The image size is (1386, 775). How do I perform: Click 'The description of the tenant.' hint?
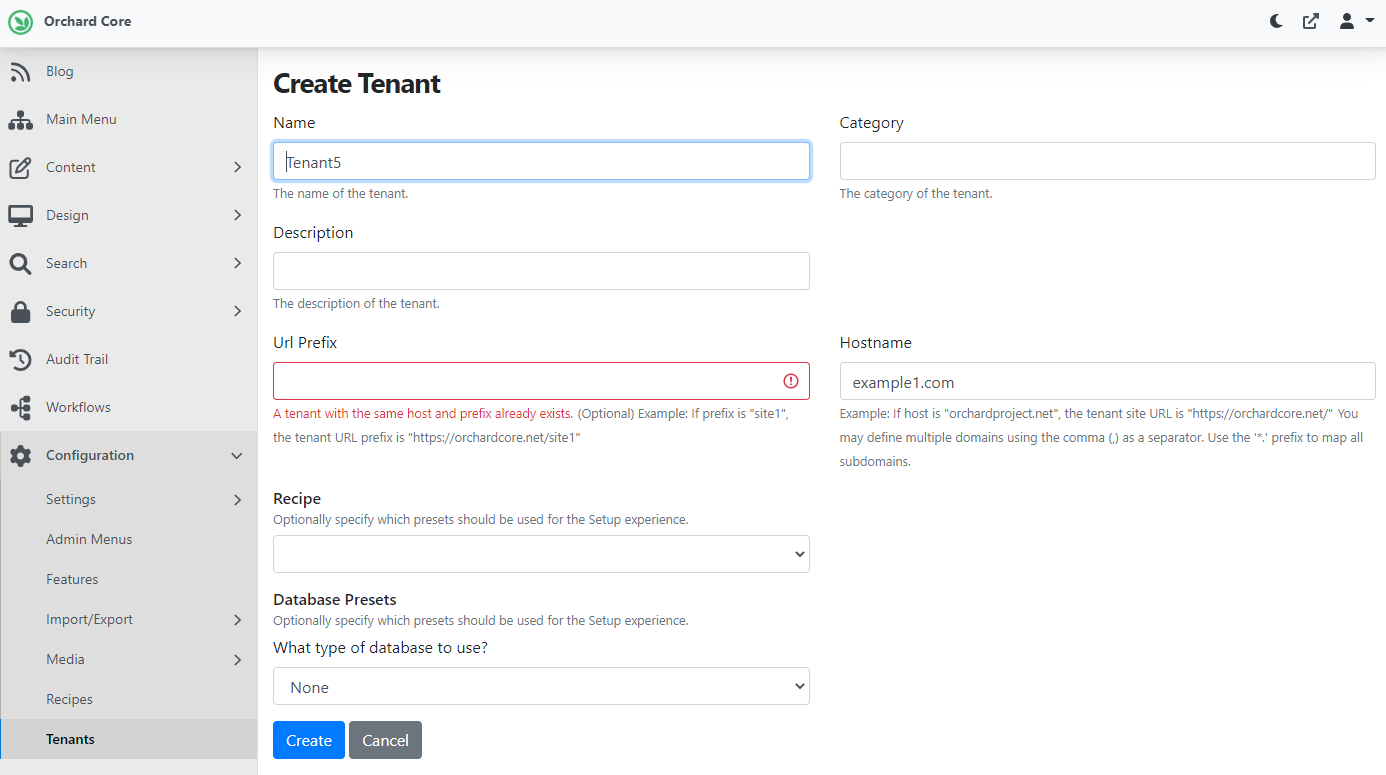[356, 304]
